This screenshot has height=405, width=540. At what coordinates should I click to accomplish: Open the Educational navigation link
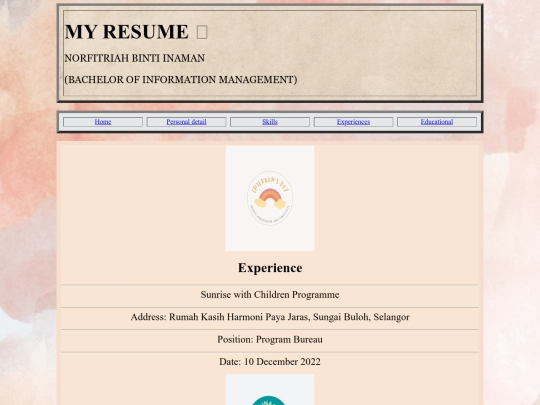pyautogui.click(x=437, y=122)
